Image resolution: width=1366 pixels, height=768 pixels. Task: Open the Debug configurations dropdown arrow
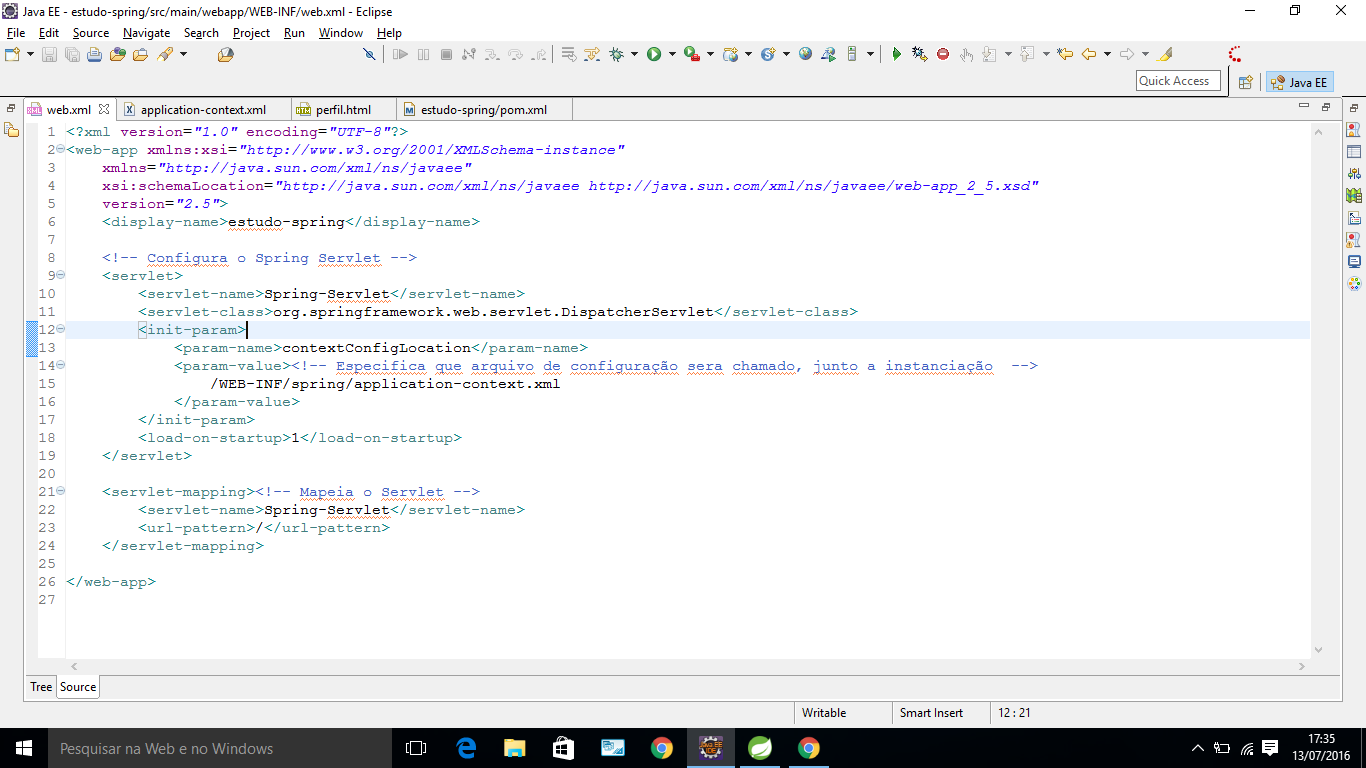634,54
